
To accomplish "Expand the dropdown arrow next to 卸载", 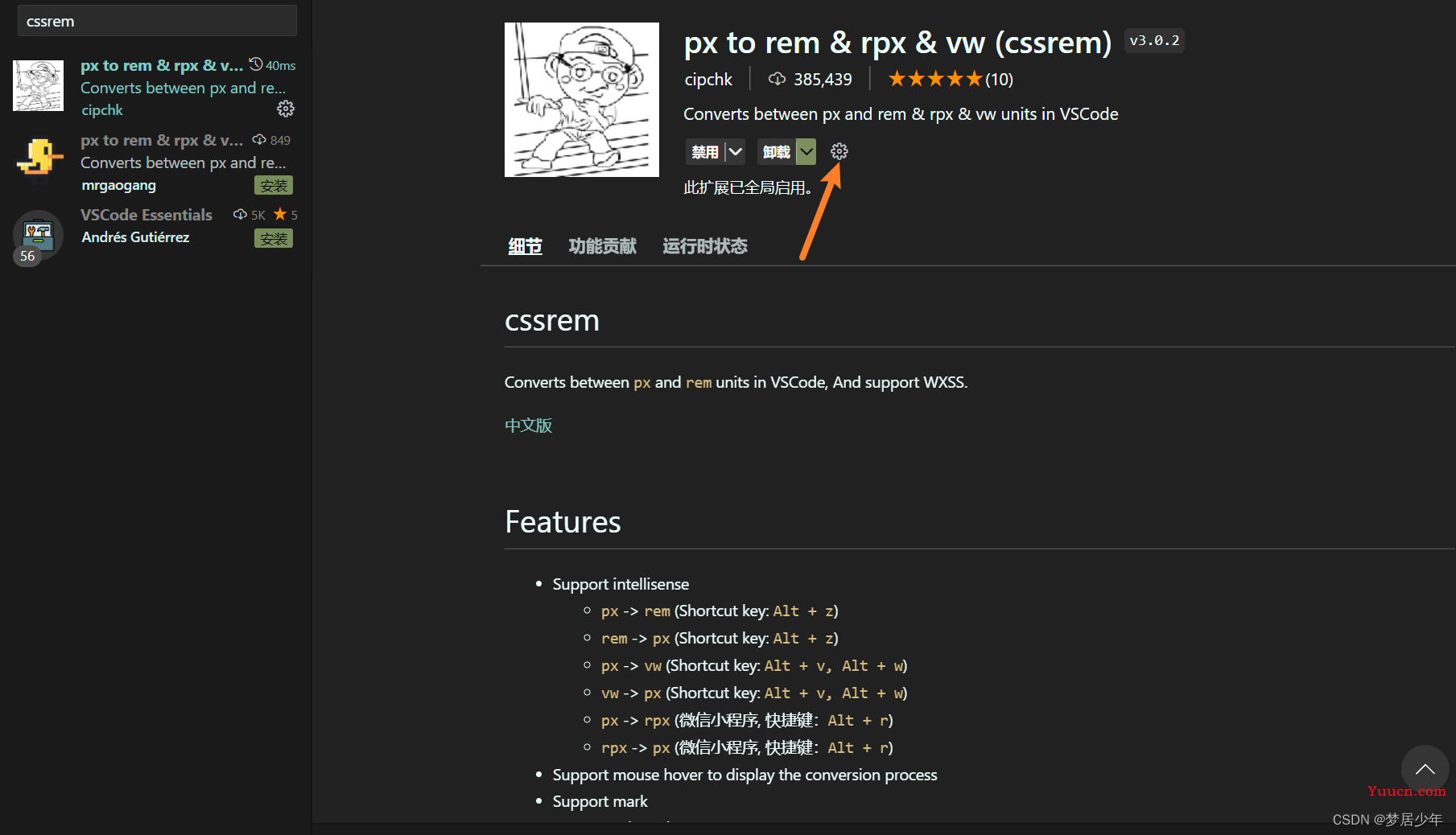I will click(806, 151).
